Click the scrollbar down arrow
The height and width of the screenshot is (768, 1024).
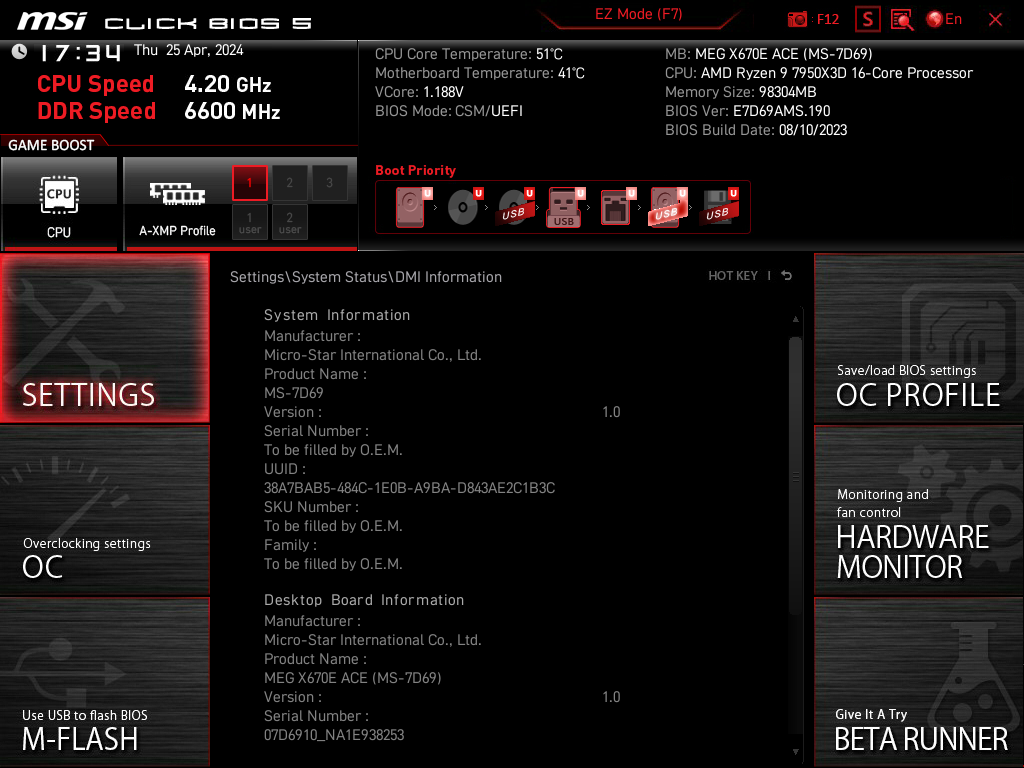pos(795,752)
